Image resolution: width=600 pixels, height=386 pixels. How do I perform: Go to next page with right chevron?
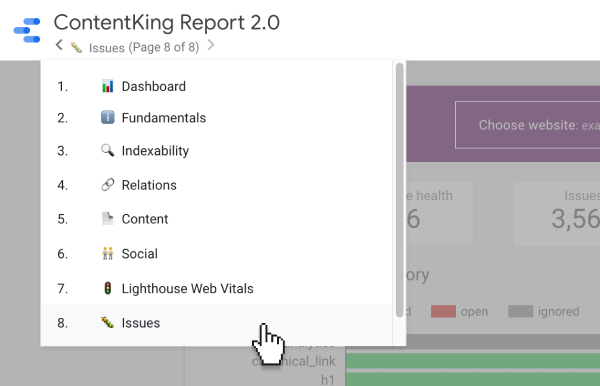pyautogui.click(x=211, y=45)
